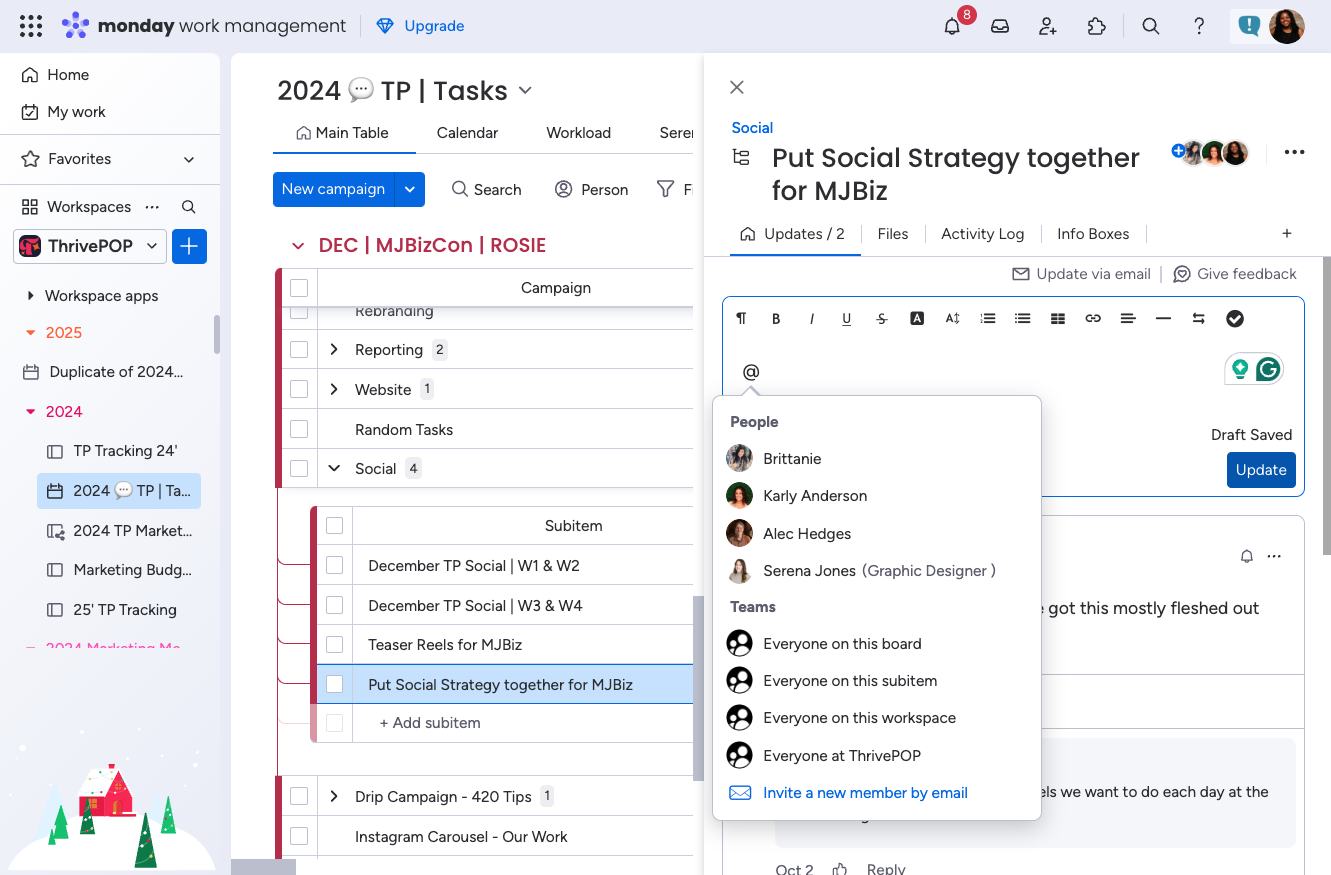
Task: Click the New campaign button
Action: tap(334, 189)
